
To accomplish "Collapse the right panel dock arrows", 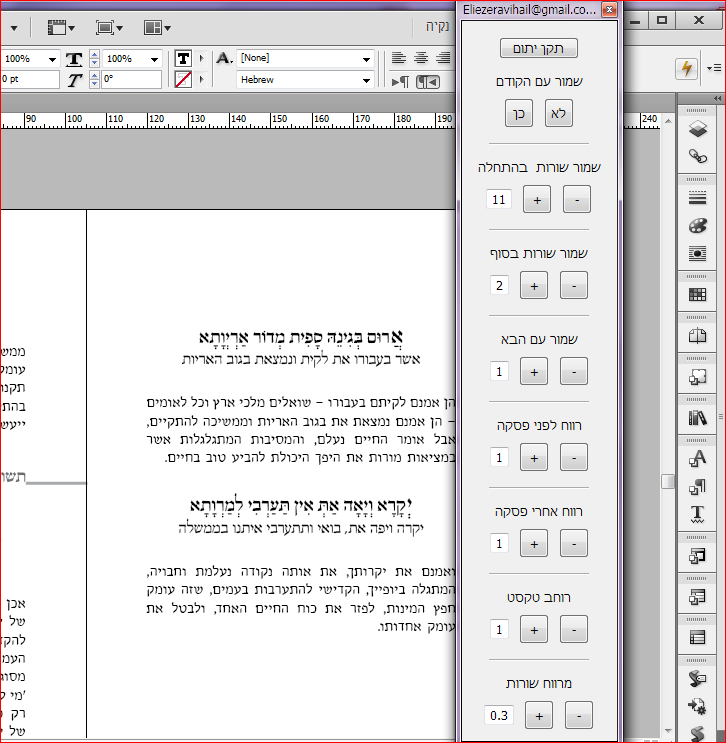I will [x=718, y=99].
